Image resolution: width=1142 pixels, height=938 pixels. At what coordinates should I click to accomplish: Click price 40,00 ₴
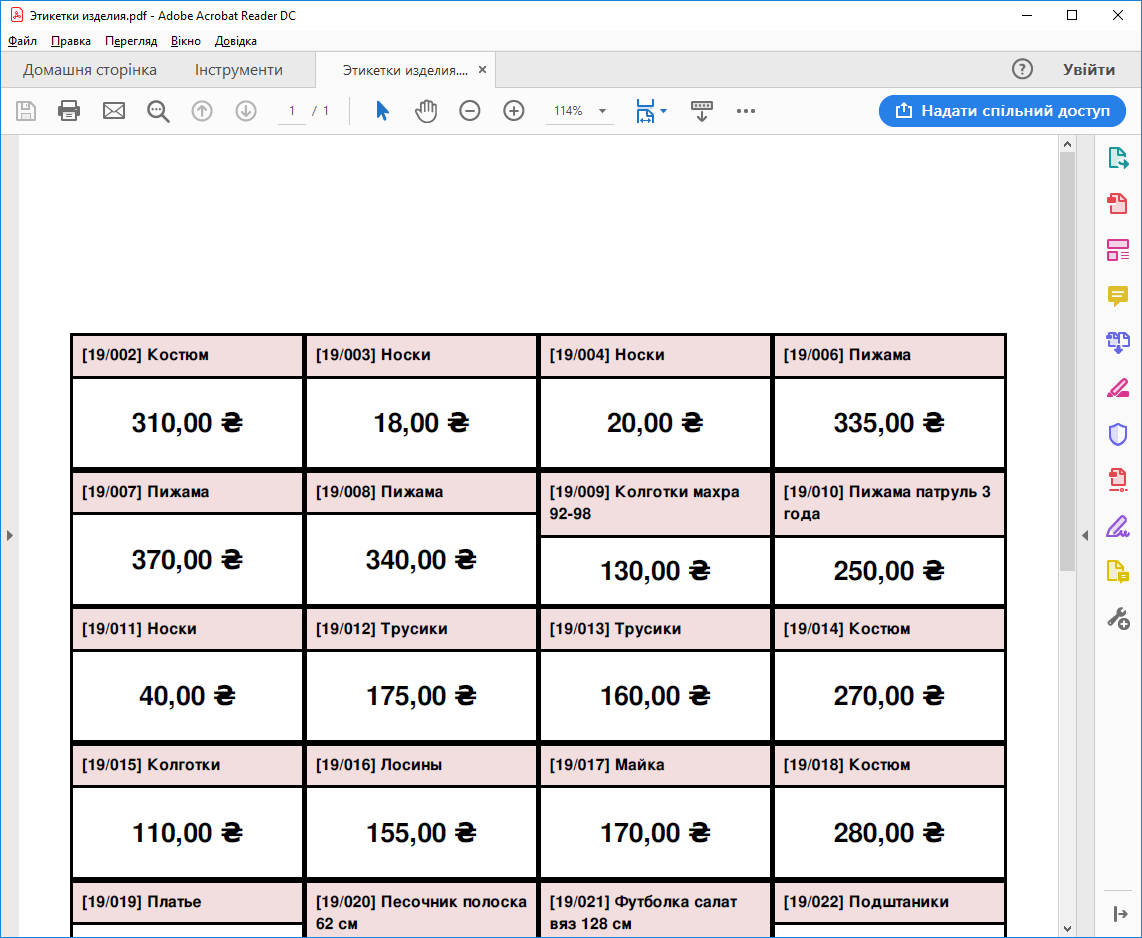click(x=187, y=695)
